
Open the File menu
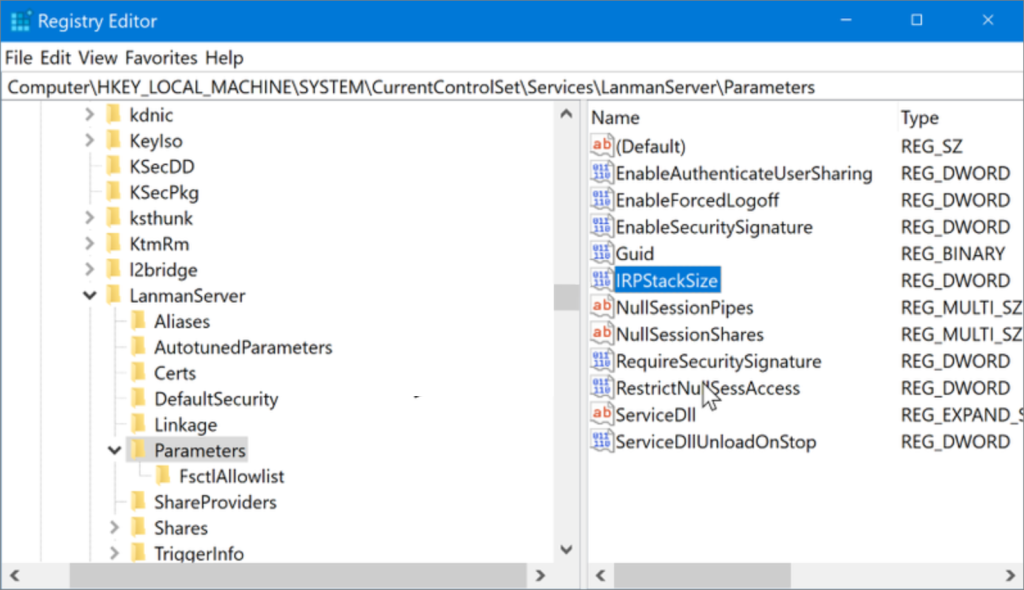click(x=18, y=57)
